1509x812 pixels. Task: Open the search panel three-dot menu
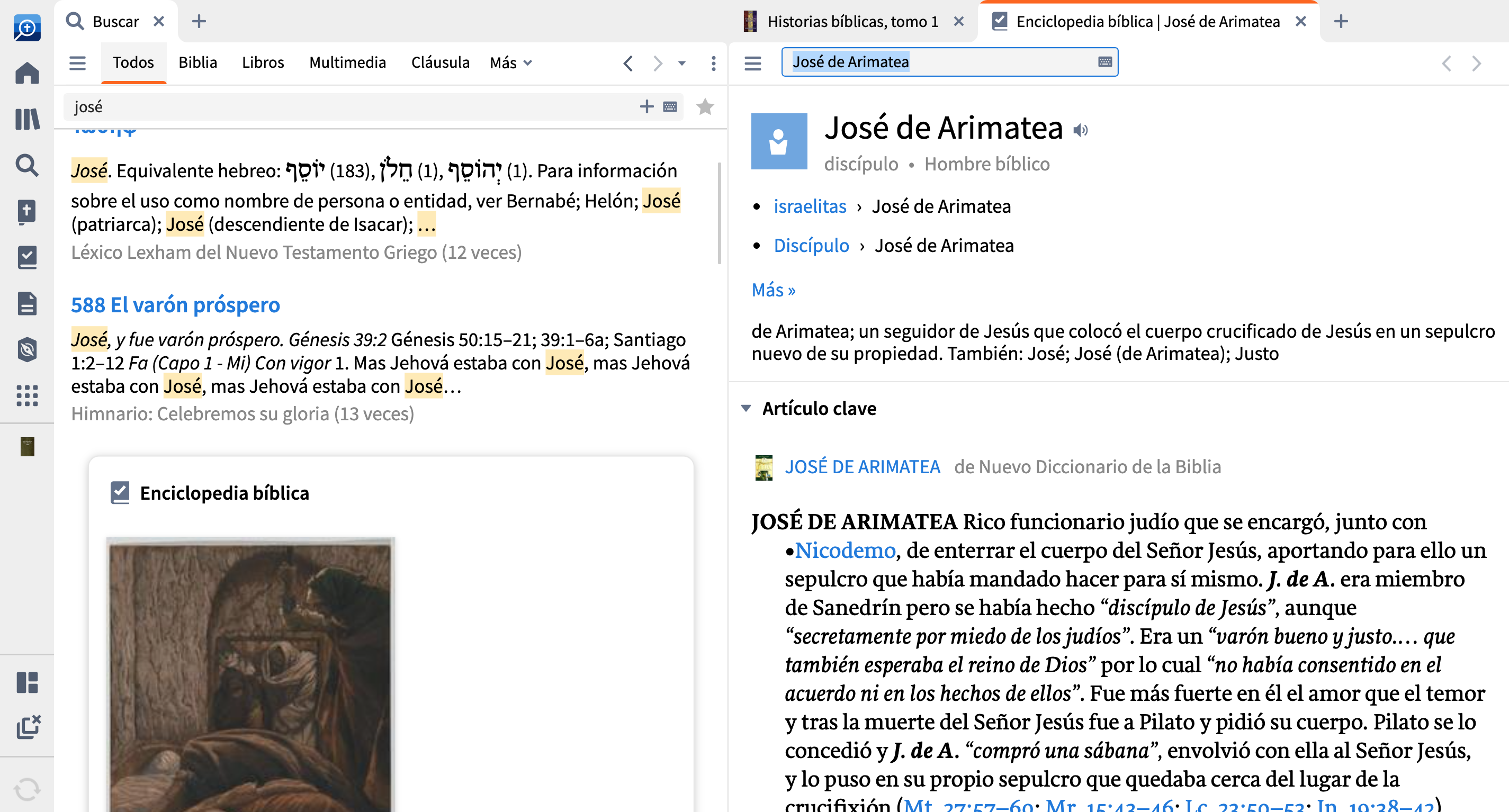[714, 63]
